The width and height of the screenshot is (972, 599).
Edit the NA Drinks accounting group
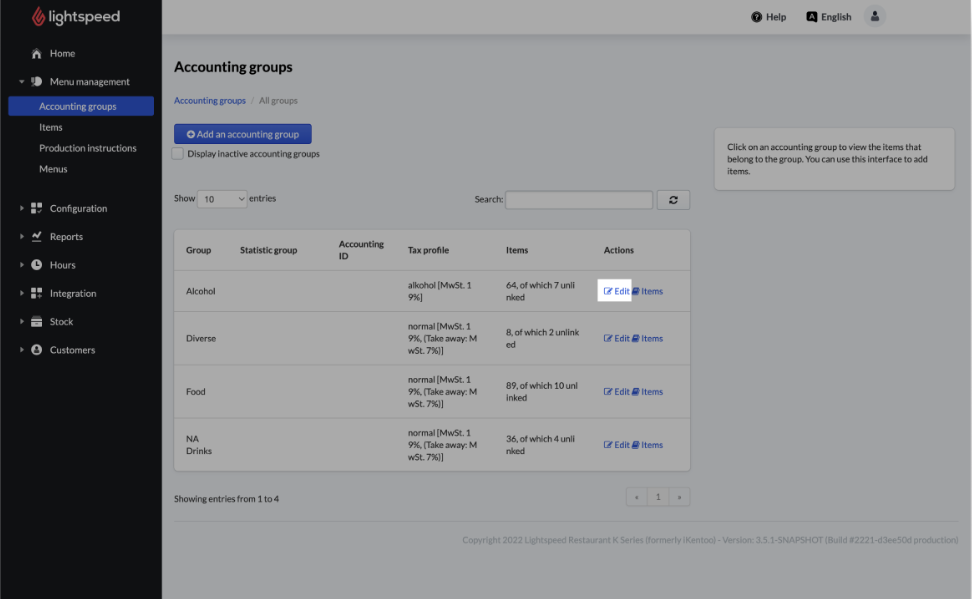point(617,445)
